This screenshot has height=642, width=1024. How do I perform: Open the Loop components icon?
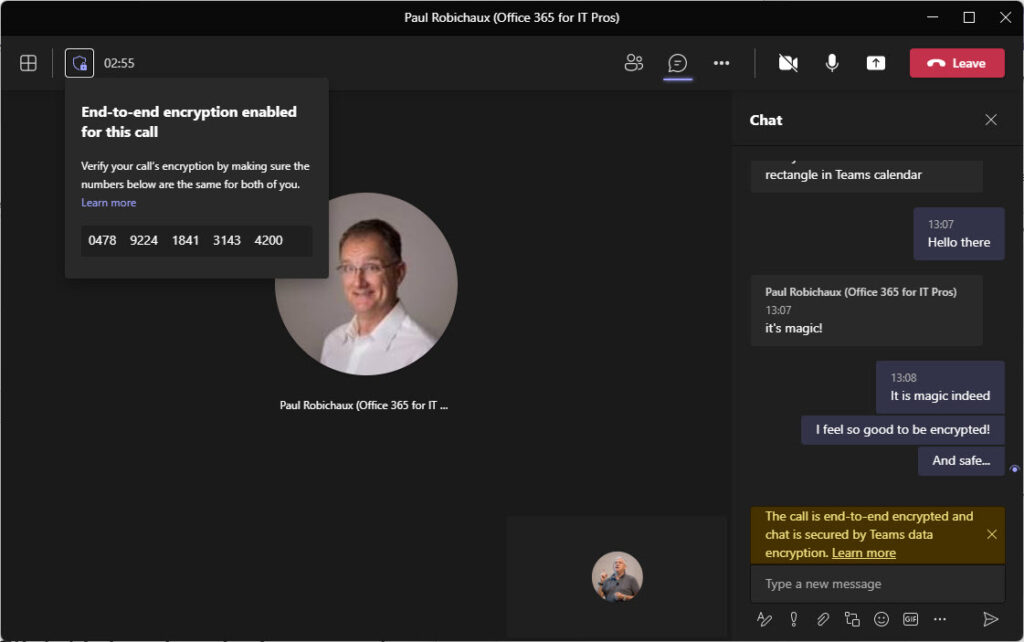[852, 619]
